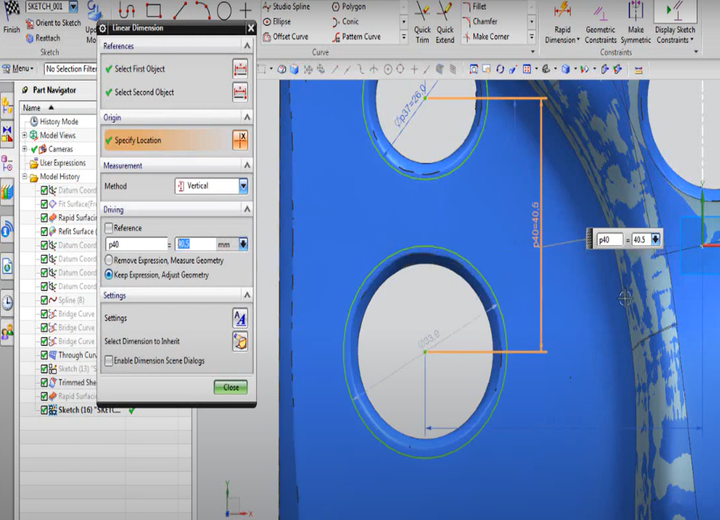720x520 pixels.
Task: Toggle the Refit Surface feature checkbox
Action: click(44, 232)
